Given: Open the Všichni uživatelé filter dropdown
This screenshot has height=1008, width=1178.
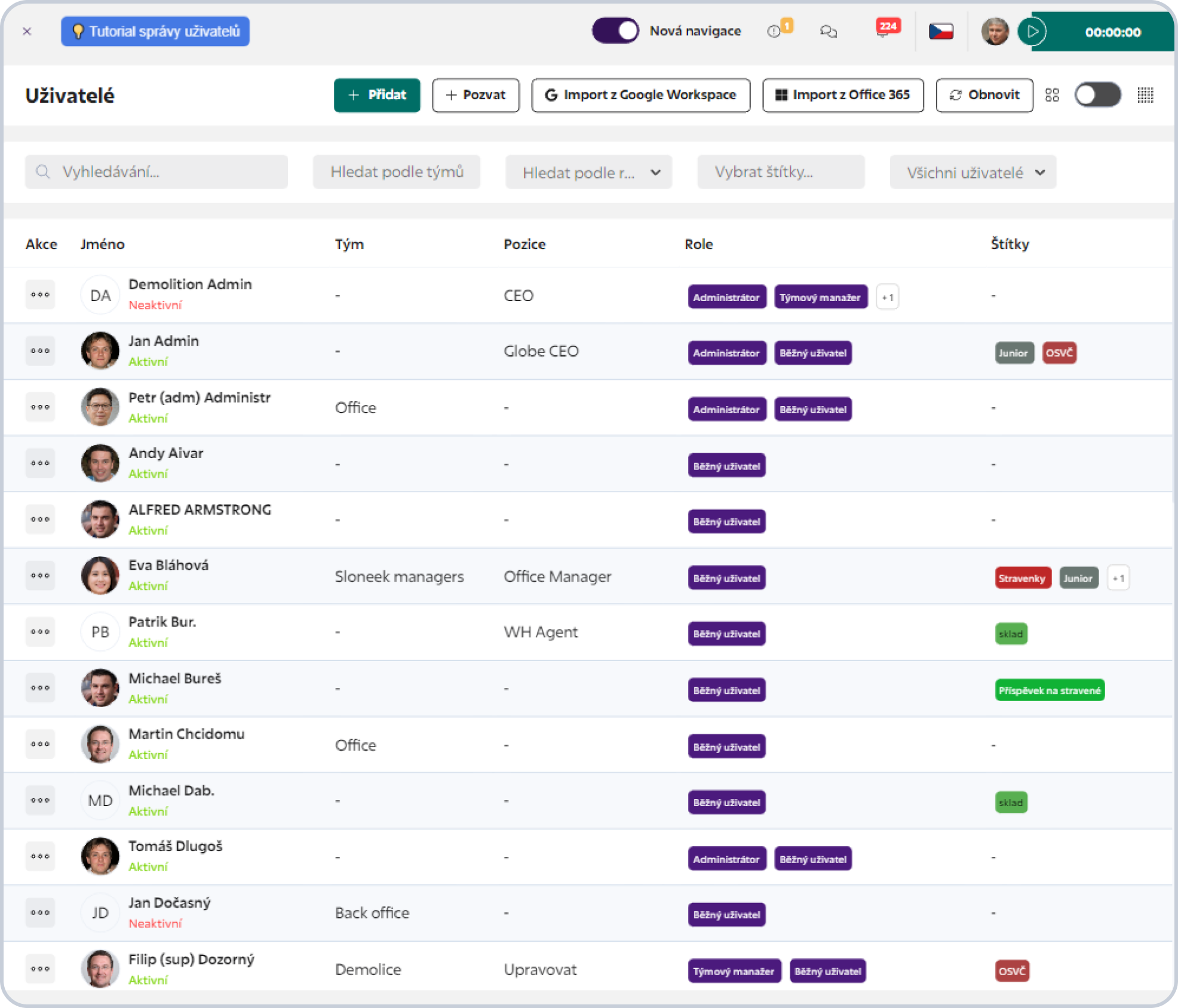Looking at the screenshot, I should 973,173.
